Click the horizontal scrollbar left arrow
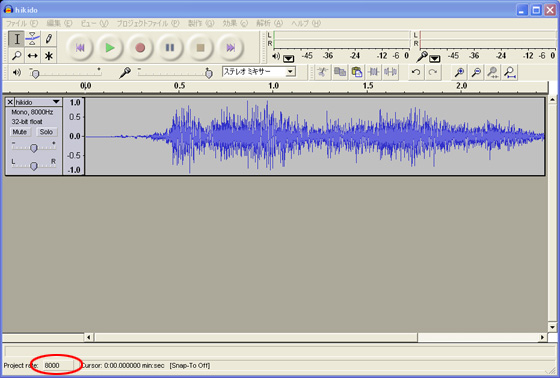The image size is (560, 378). [89, 337]
